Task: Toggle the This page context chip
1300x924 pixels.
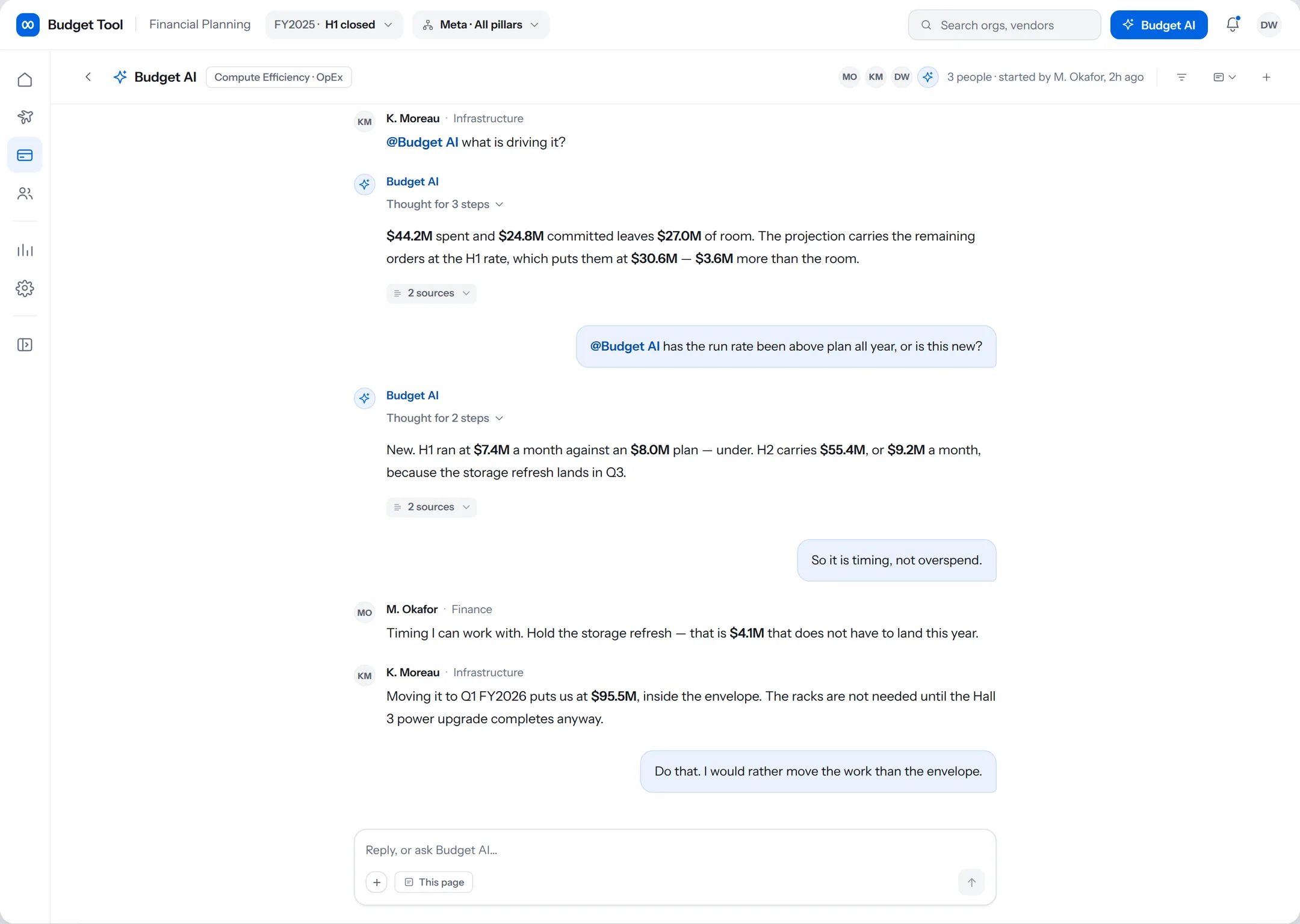Action: [433, 882]
